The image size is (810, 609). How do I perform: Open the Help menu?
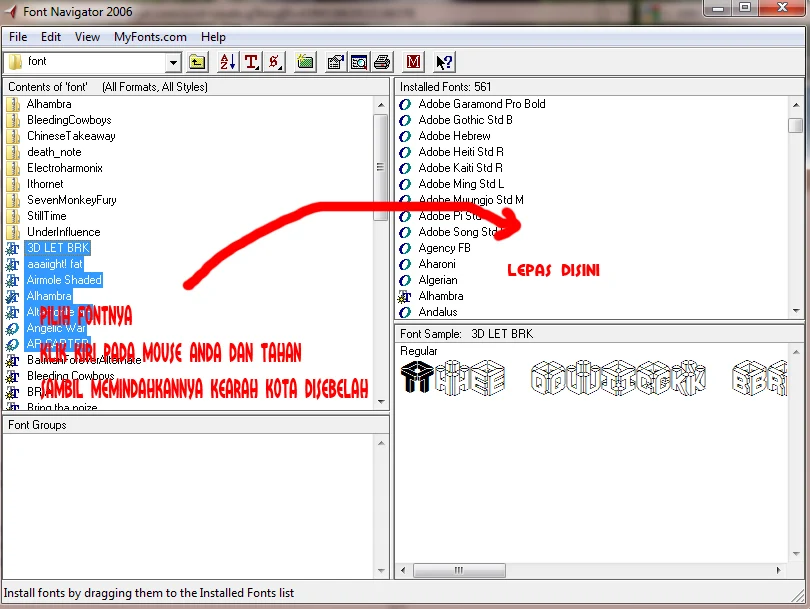pos(213,37)
